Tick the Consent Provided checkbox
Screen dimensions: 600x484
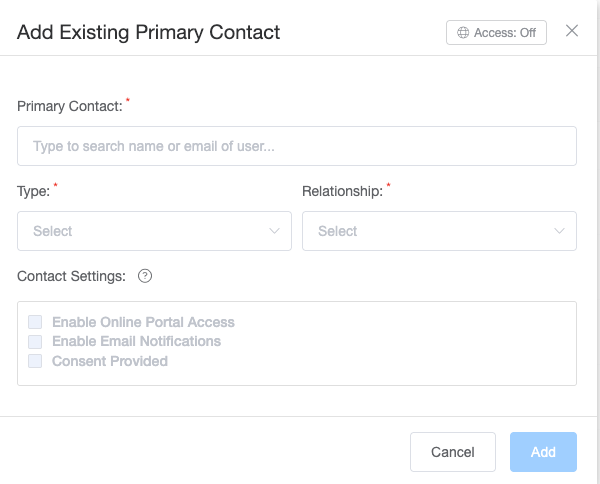(35, 361)
